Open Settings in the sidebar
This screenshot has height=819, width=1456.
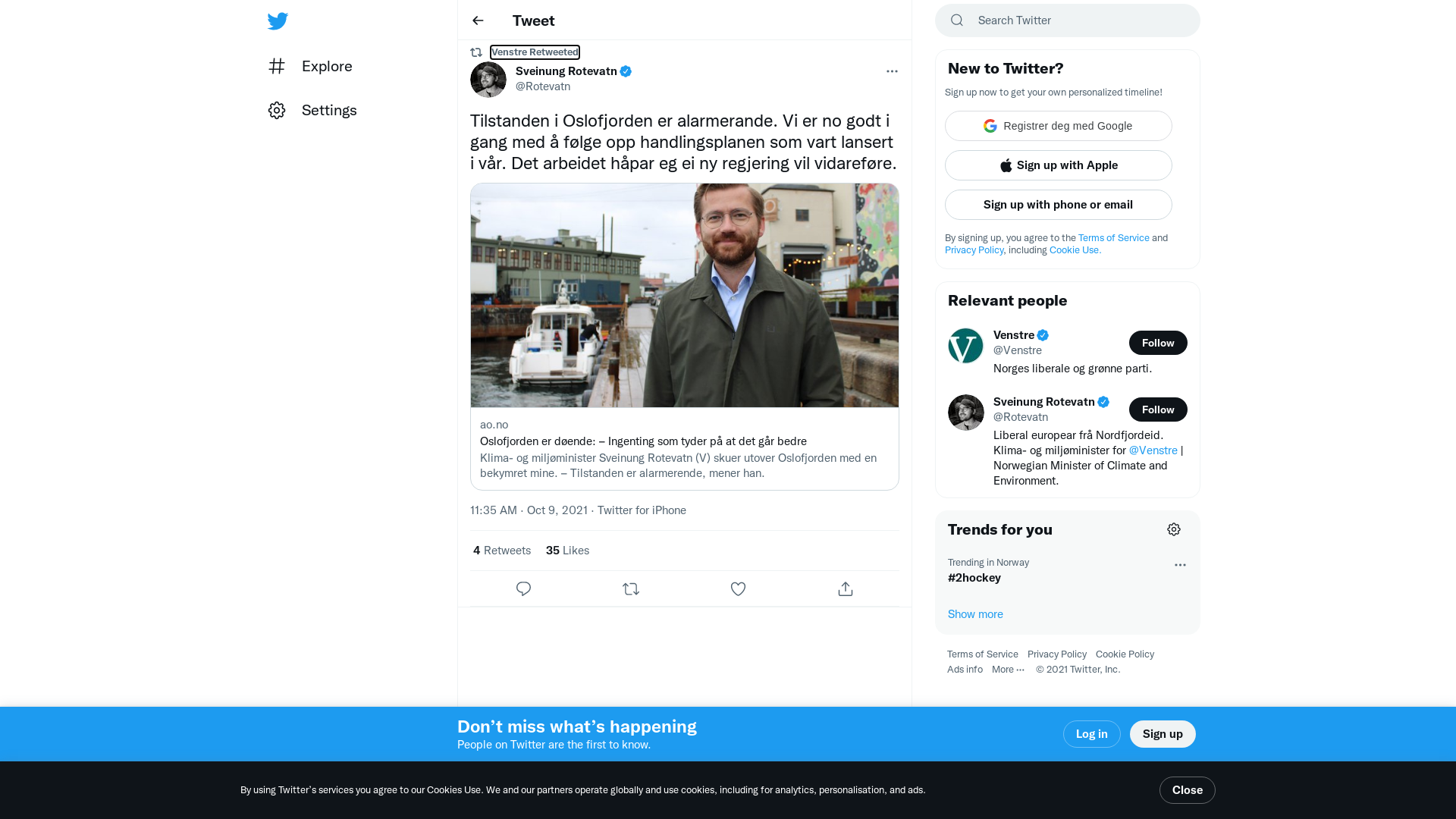pos(312,110)
